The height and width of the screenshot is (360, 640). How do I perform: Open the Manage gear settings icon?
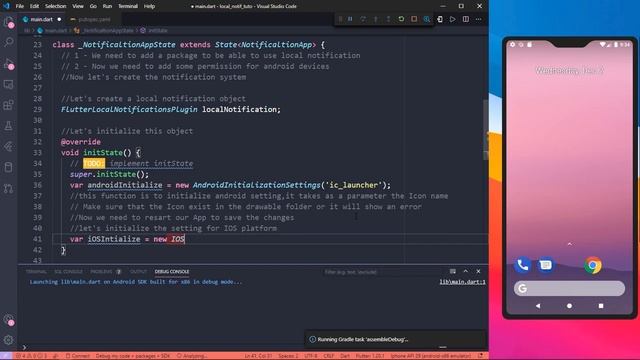(x=9, y=340)
